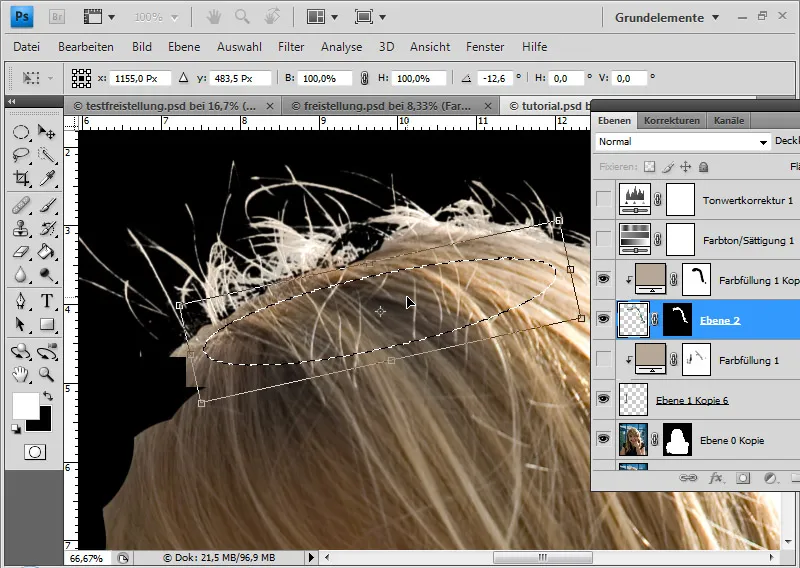
Task: Hide the Farbfüllung 1 Kopie layer
Action: point(604,279)
